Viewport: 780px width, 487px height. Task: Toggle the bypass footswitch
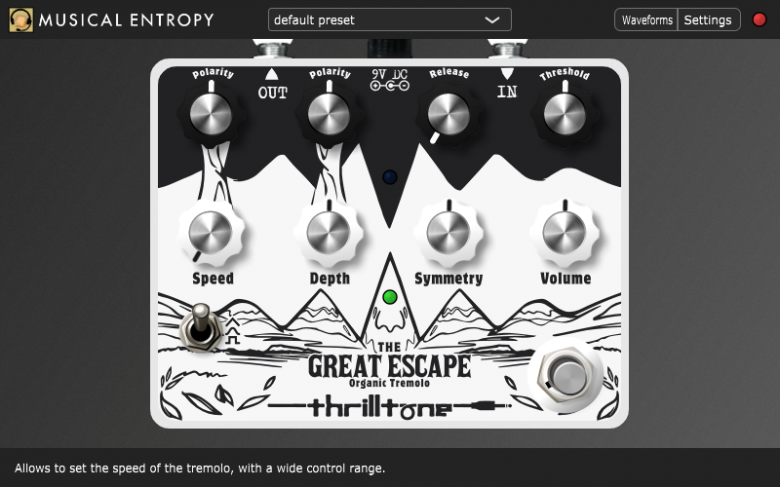pyautogui.click(x=568, y=376)
